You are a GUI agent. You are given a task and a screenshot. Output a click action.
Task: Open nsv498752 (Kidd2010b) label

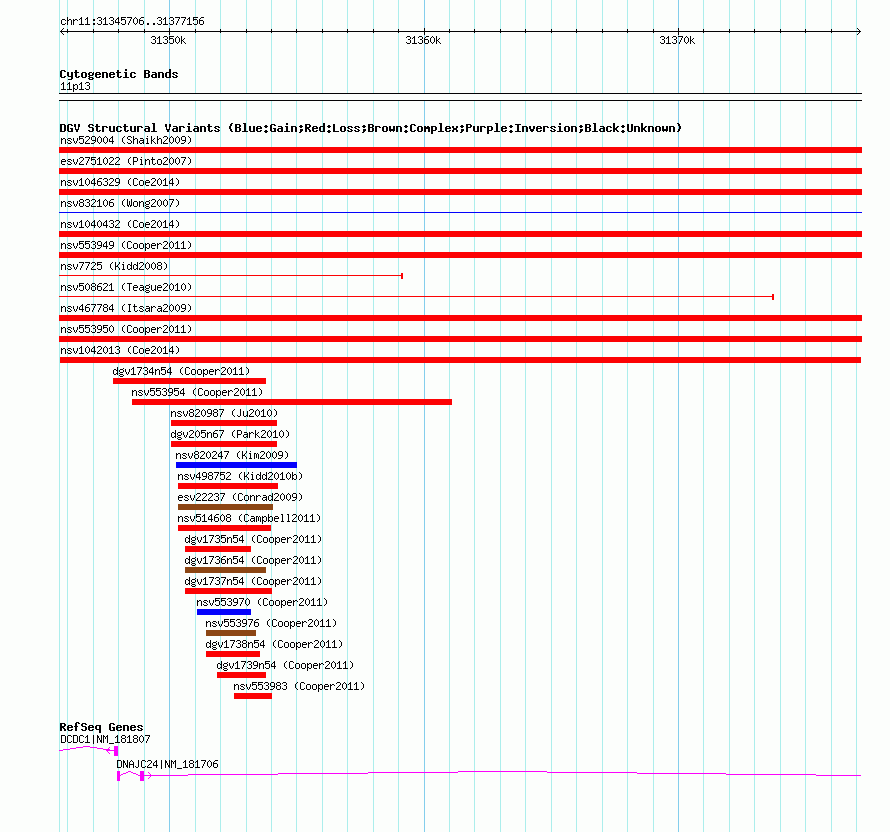coord(240,476)
